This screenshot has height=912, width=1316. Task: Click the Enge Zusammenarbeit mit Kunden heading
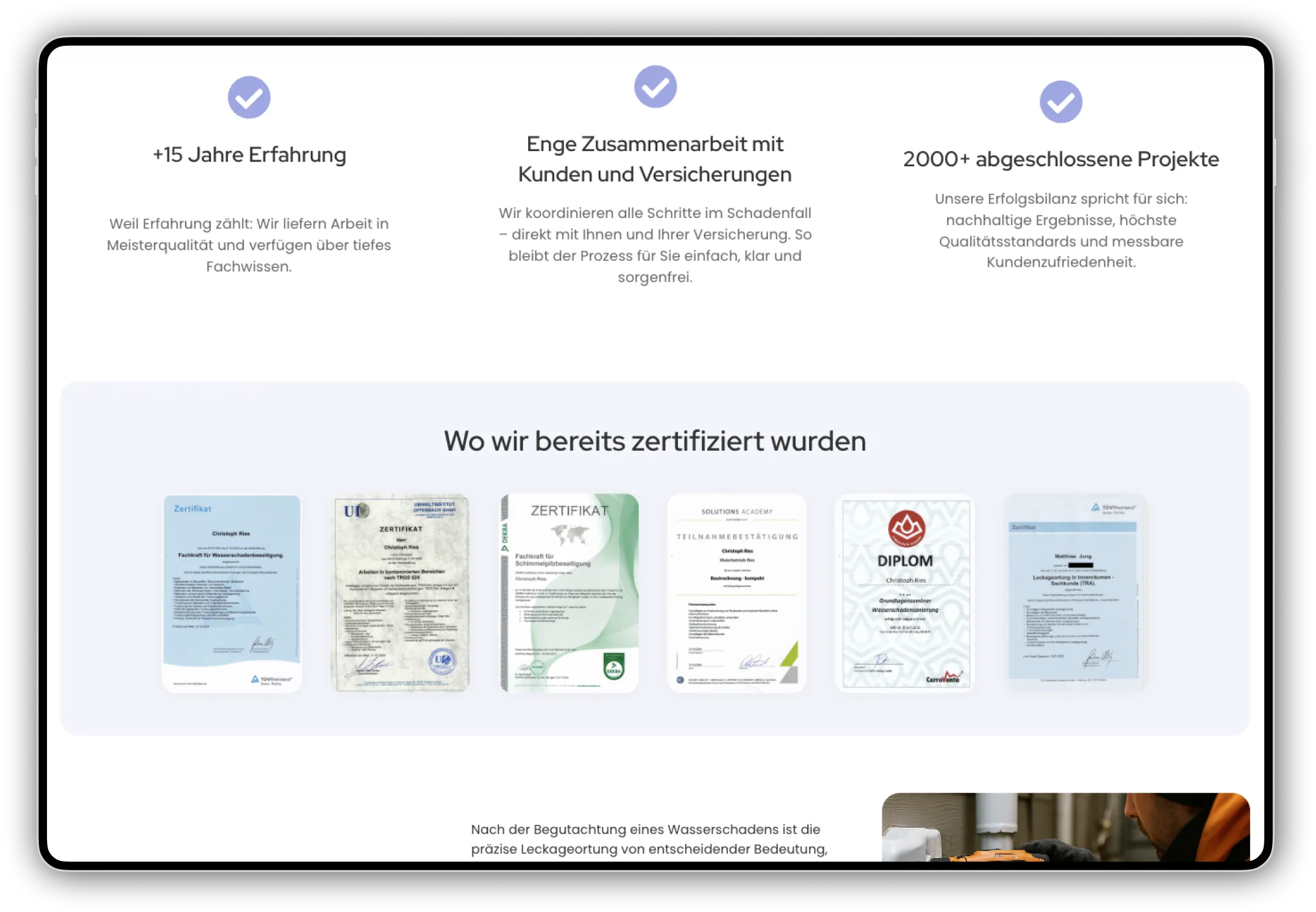tap(655, 159)
